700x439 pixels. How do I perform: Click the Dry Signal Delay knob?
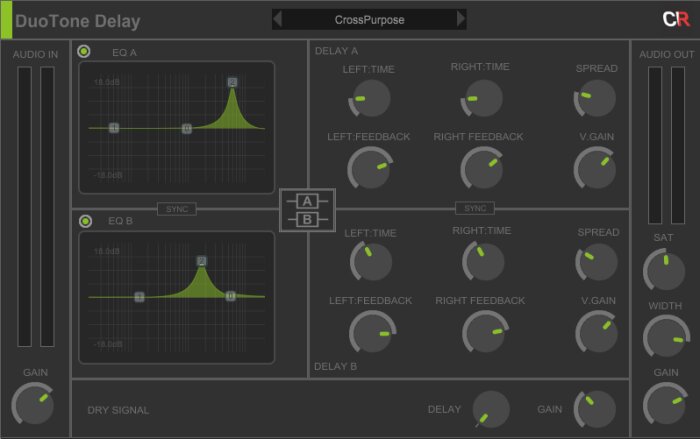pyautogui.click(x=491, y=409)
